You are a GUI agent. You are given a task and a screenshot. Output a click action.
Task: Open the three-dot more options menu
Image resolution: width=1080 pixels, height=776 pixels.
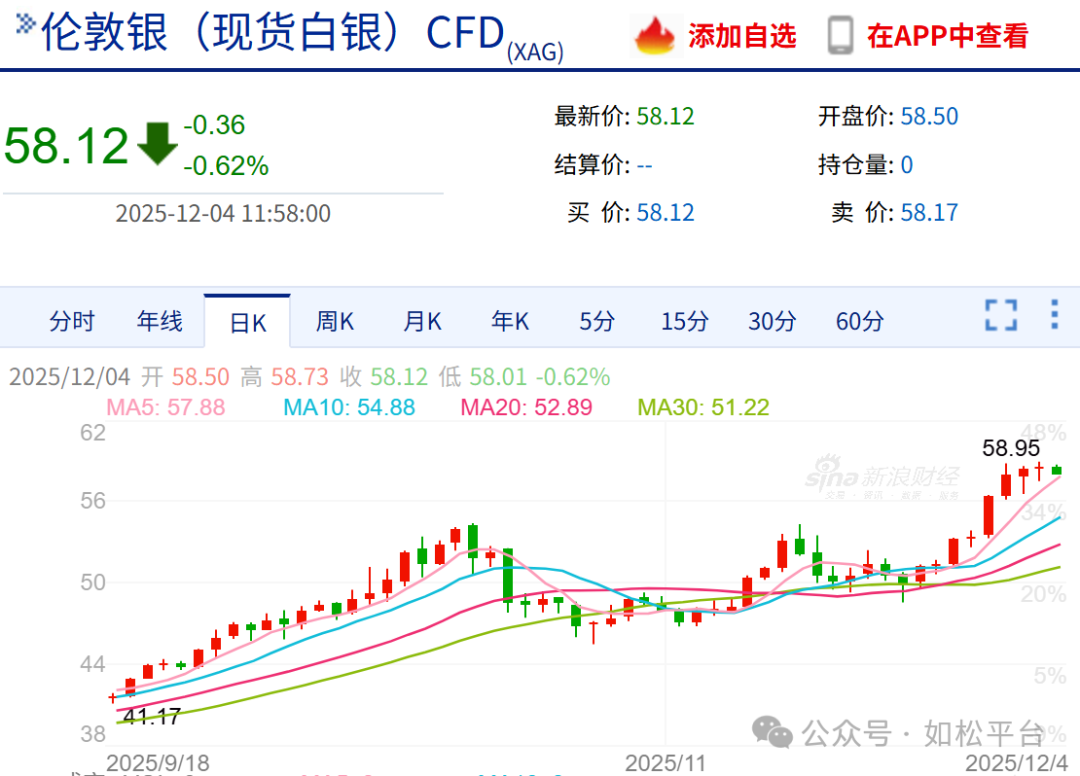1053,315
